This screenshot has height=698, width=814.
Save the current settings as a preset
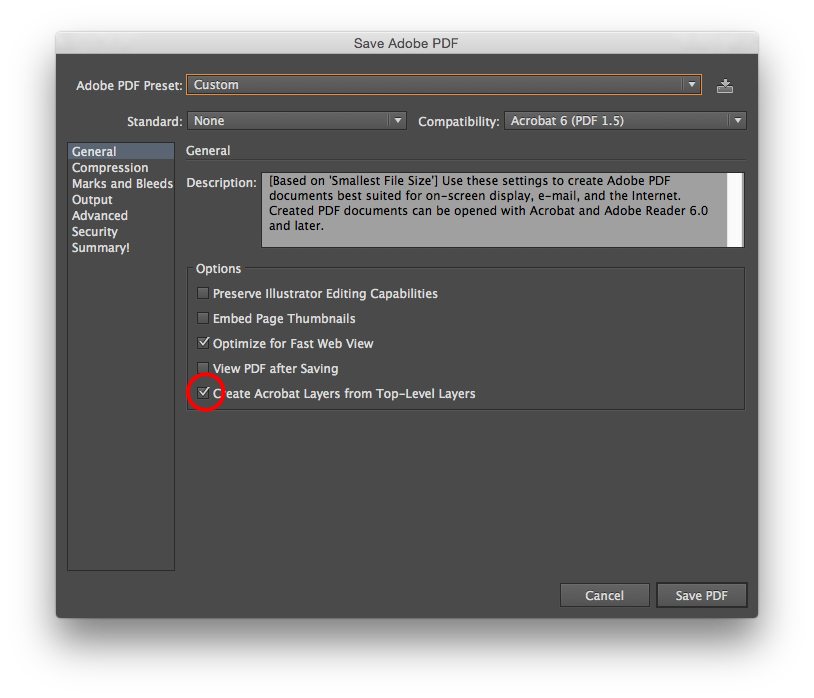tap(725, 85)
